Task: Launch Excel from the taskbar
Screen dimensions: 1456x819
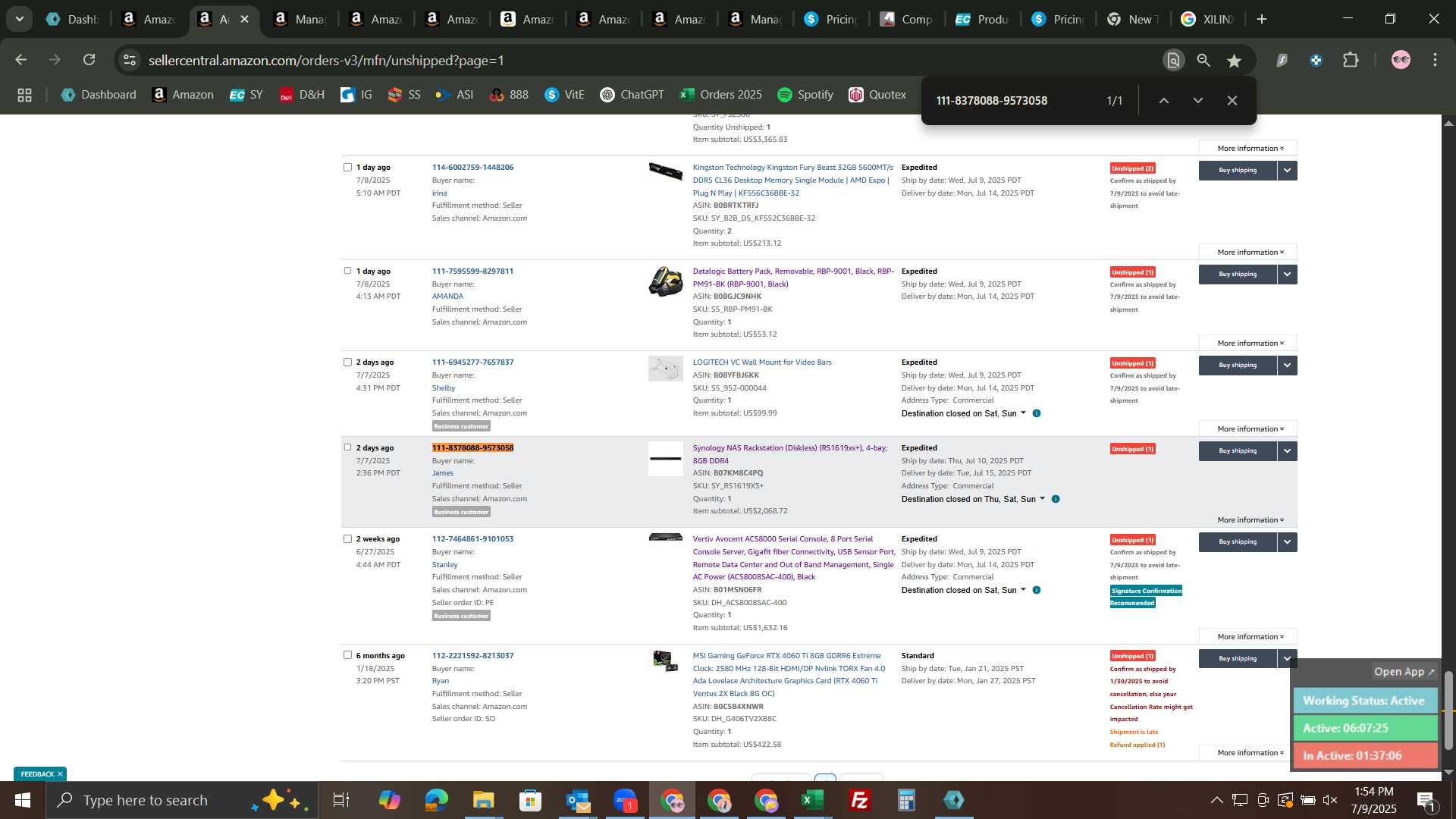Action: (813, 800)
